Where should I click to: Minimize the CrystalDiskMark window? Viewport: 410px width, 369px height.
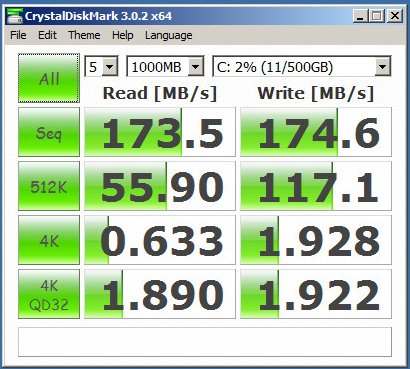(360, 16)
